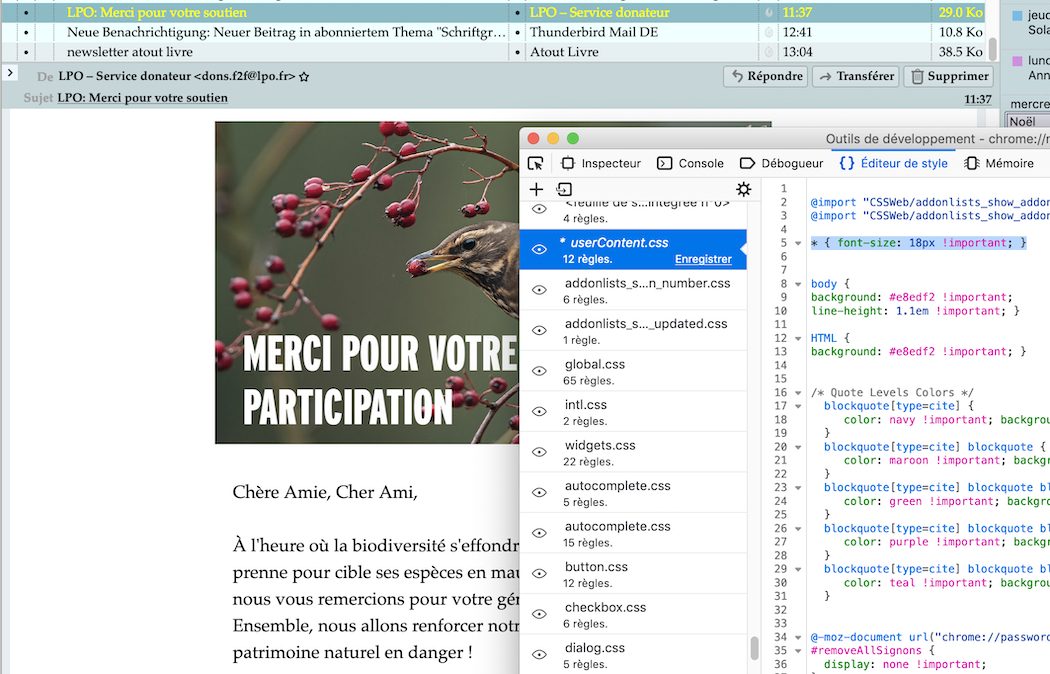1050x674 pixels.
Task: Create a new style sheet with plus icon
Action: (x=537, y=189)
